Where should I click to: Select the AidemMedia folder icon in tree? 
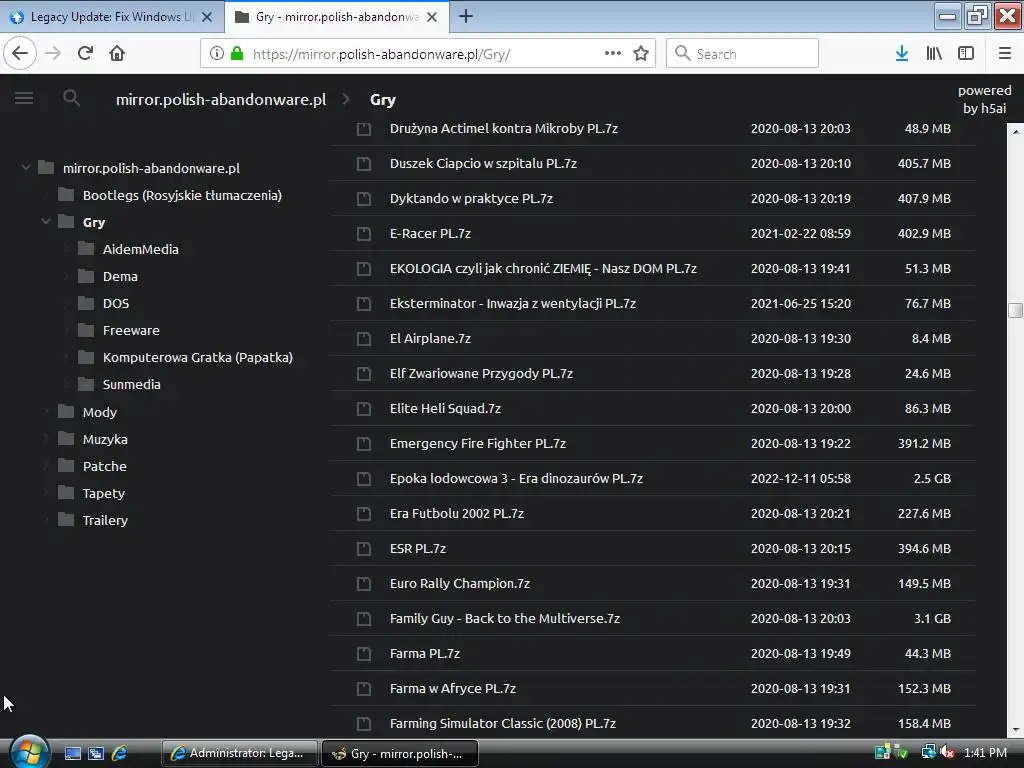pos(86,249)
